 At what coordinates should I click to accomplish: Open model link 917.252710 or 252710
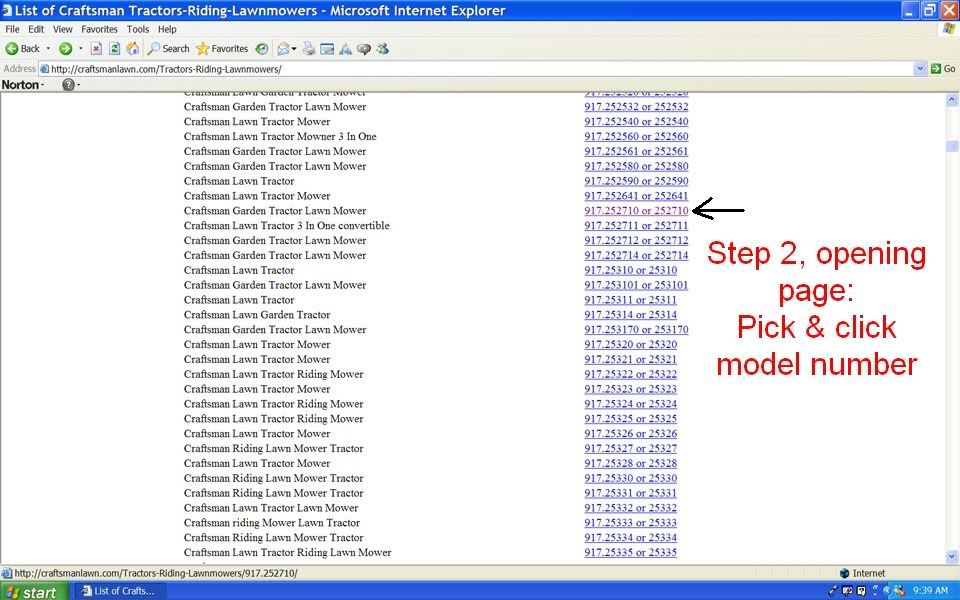(636, 211)
